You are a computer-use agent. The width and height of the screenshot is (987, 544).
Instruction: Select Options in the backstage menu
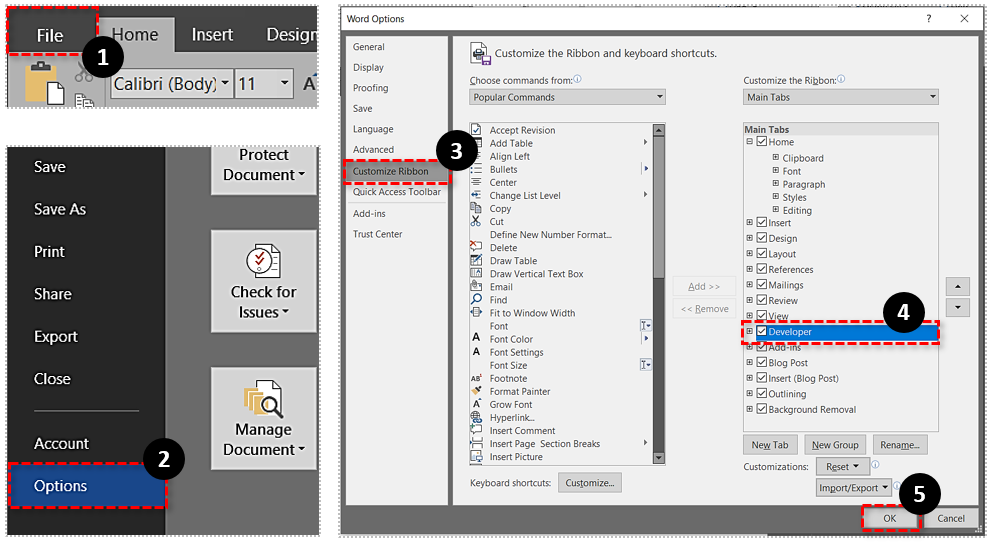[87, 485]
